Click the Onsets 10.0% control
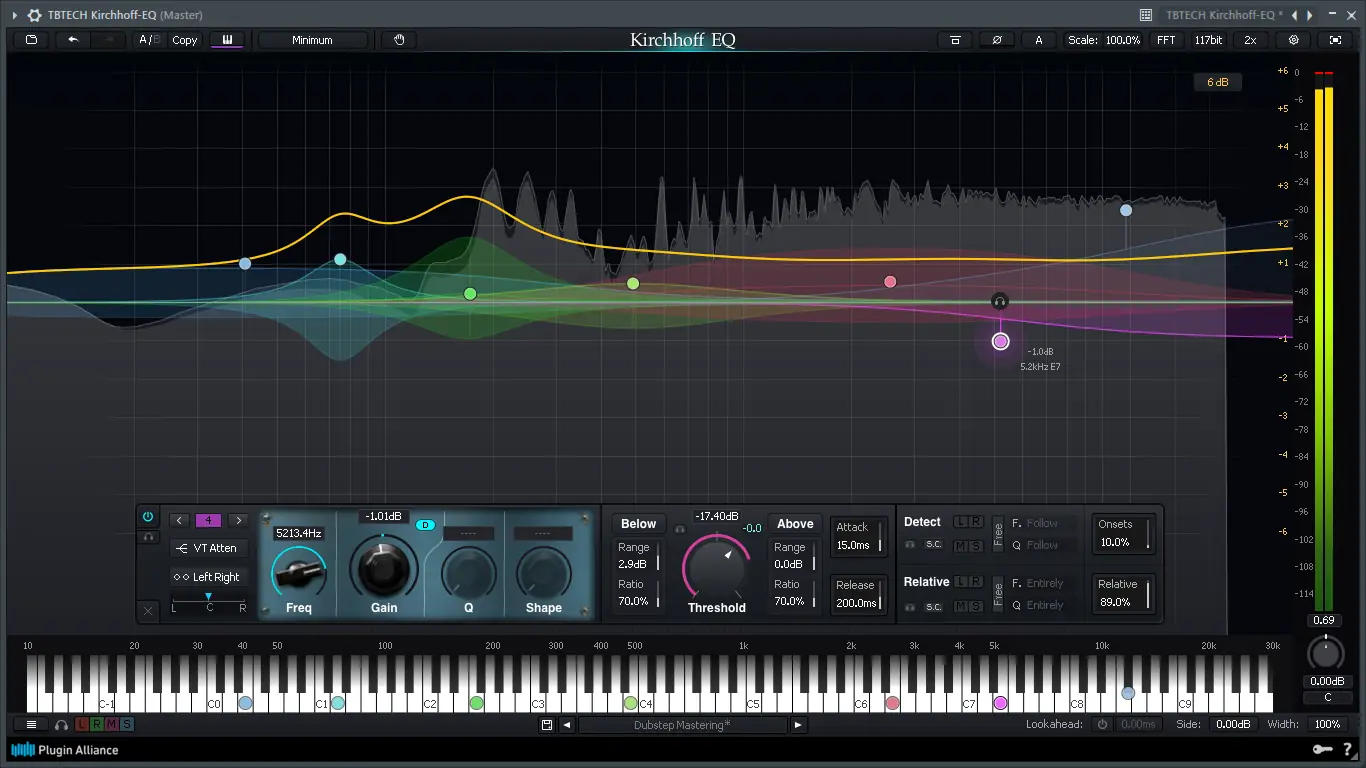This screenshot has height=768, width=1366. click(1123, 533)
